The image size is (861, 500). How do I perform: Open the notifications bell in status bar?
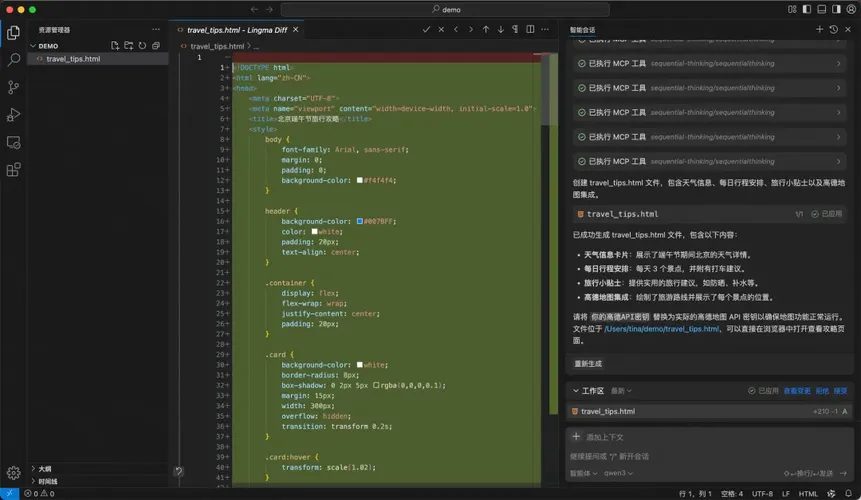click(x=848, y=493)
